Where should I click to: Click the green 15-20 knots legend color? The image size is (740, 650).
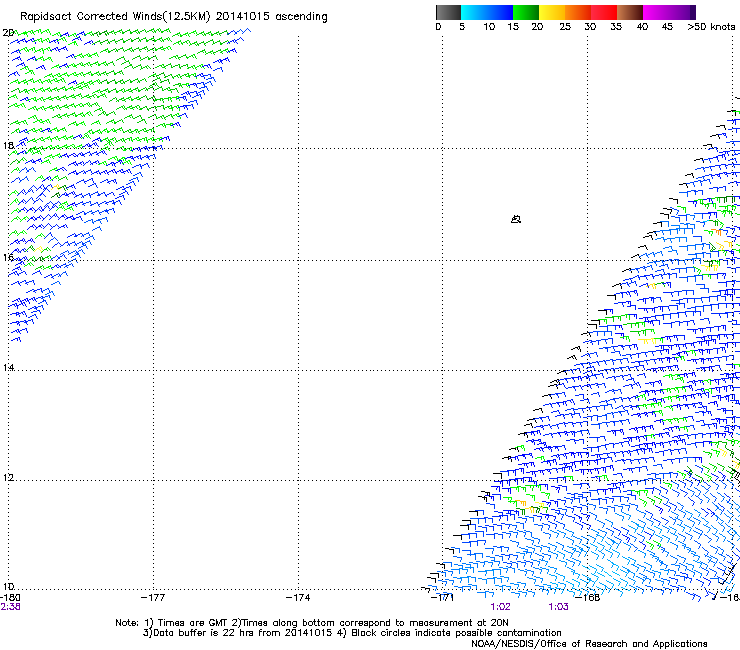click(x=526, y=12)
